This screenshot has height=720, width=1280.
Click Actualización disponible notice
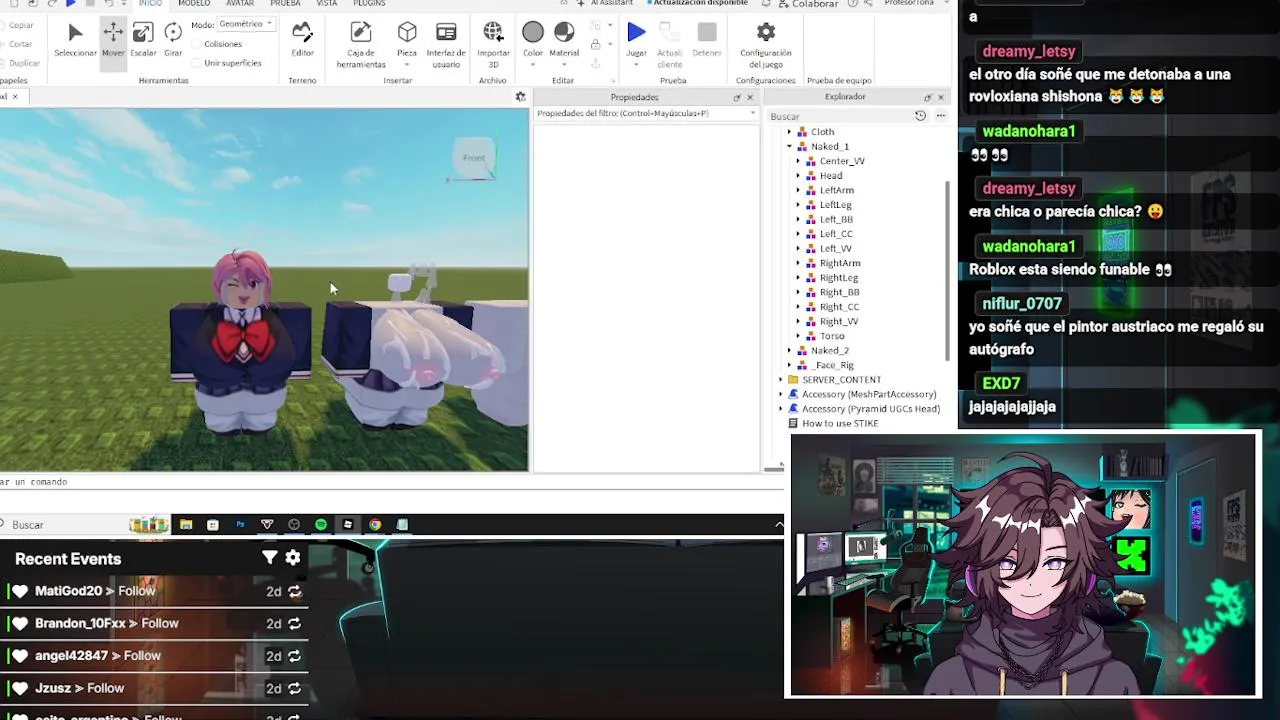pos(698,4)
